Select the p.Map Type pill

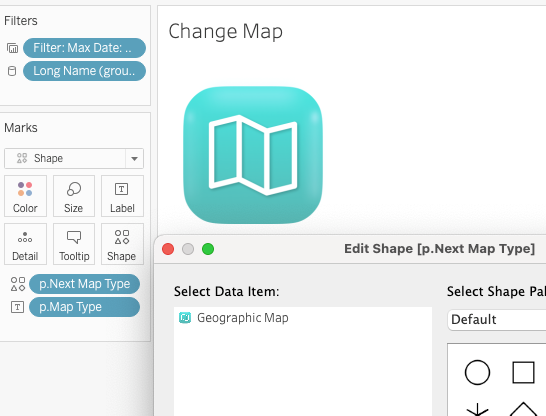pyautogui.click(x=85, y=307)
